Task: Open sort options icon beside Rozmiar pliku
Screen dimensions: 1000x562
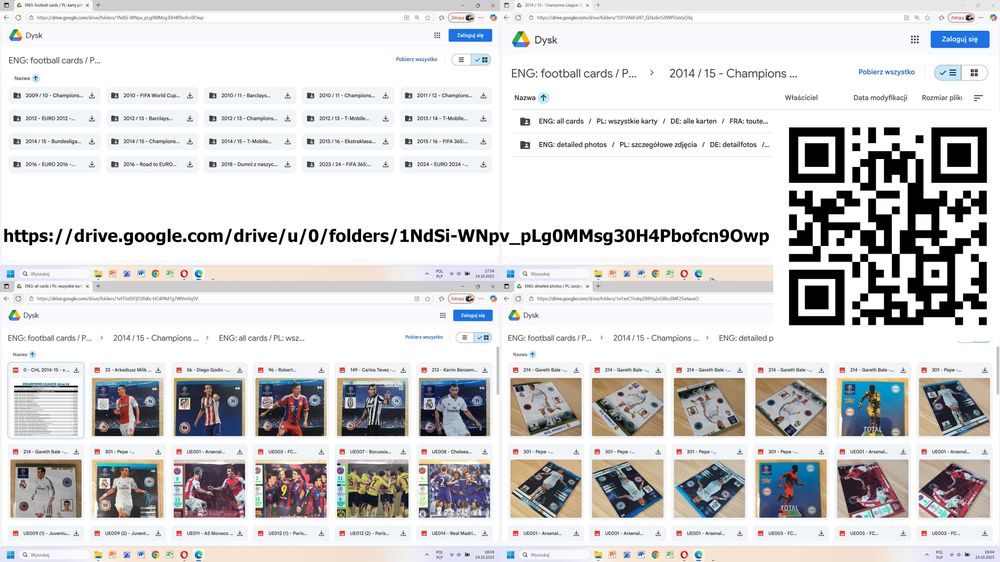Action: 978,98
